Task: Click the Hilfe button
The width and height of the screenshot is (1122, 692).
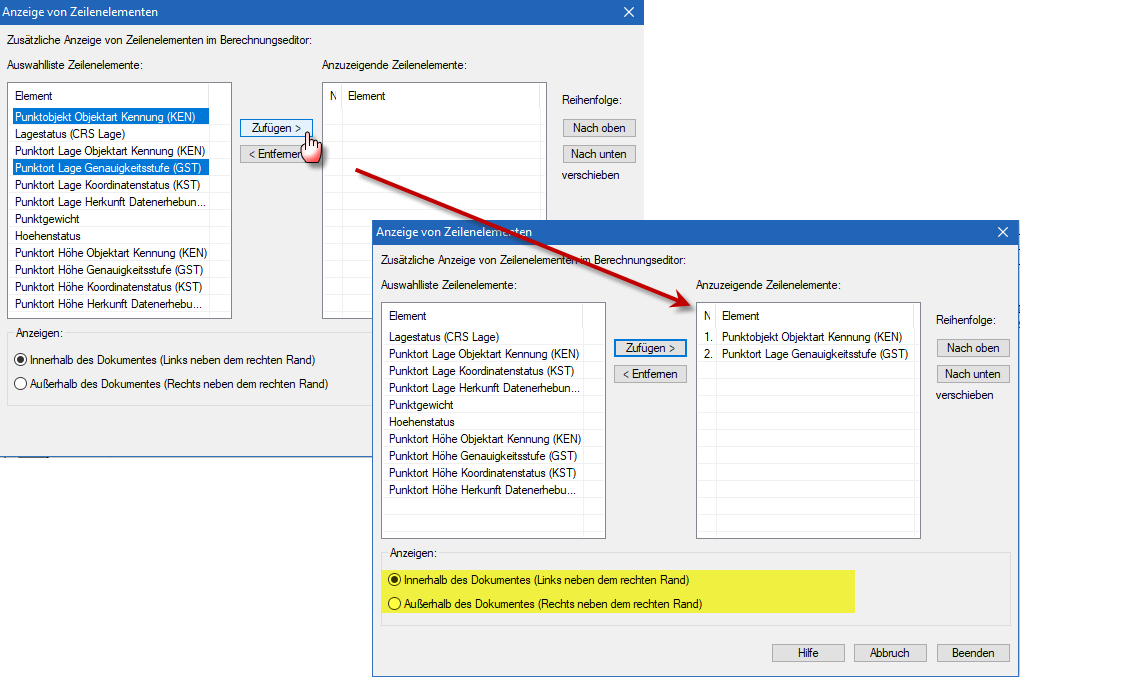Action: (x=808, y=653)
